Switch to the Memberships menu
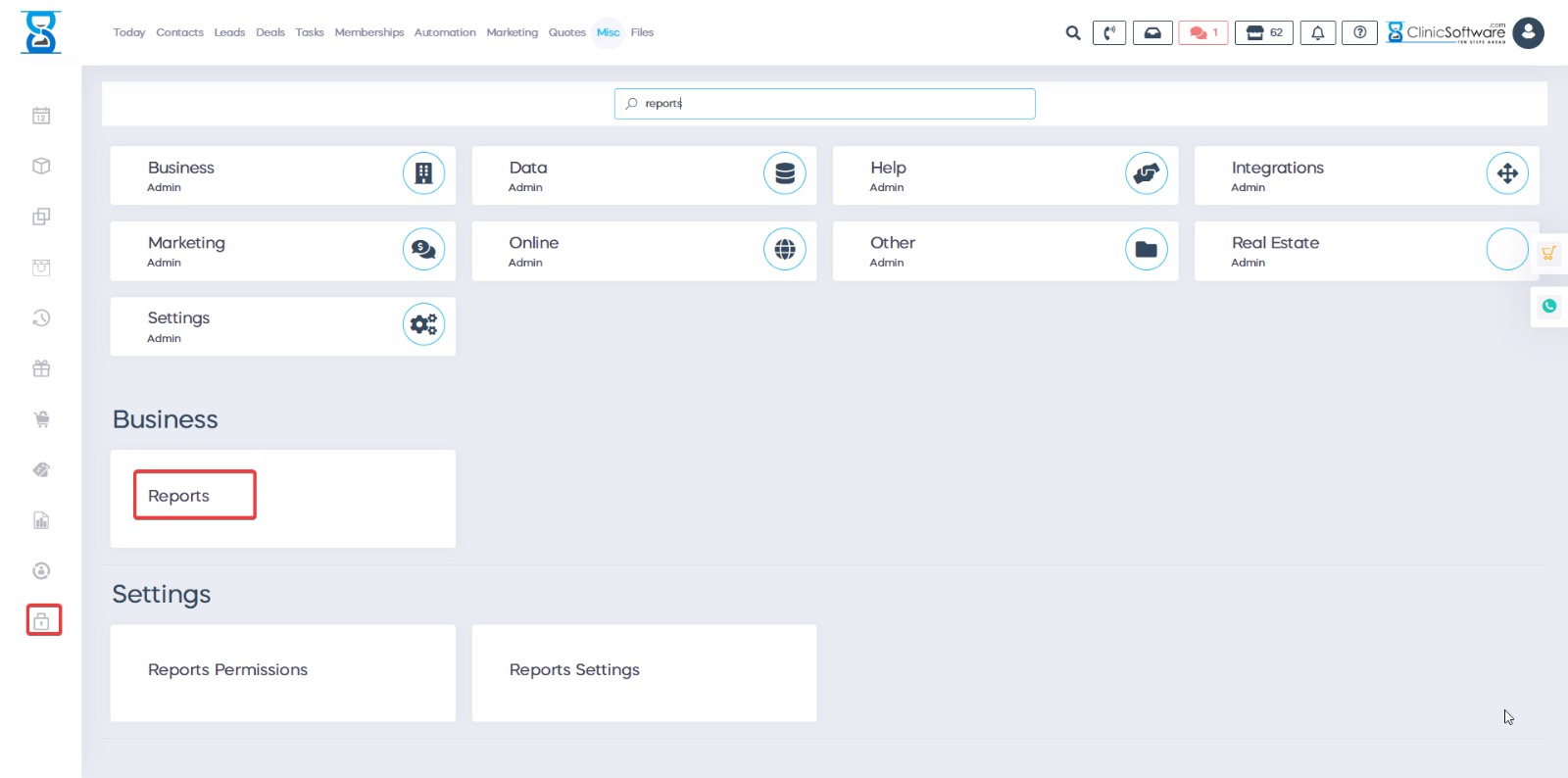The image size is (1568, 778). 368,32
